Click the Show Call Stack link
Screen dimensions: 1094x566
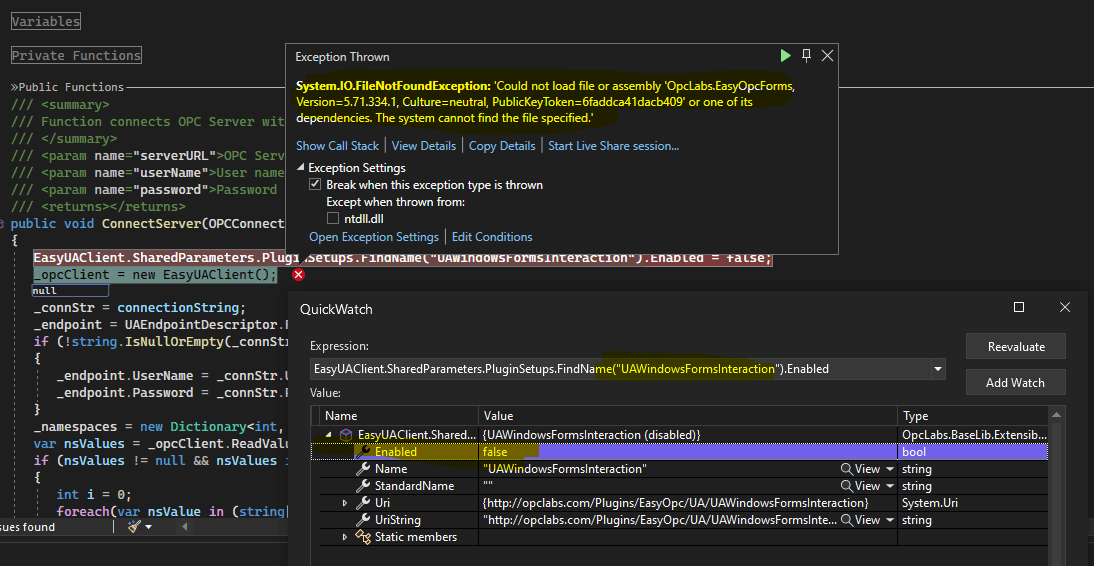337,146
